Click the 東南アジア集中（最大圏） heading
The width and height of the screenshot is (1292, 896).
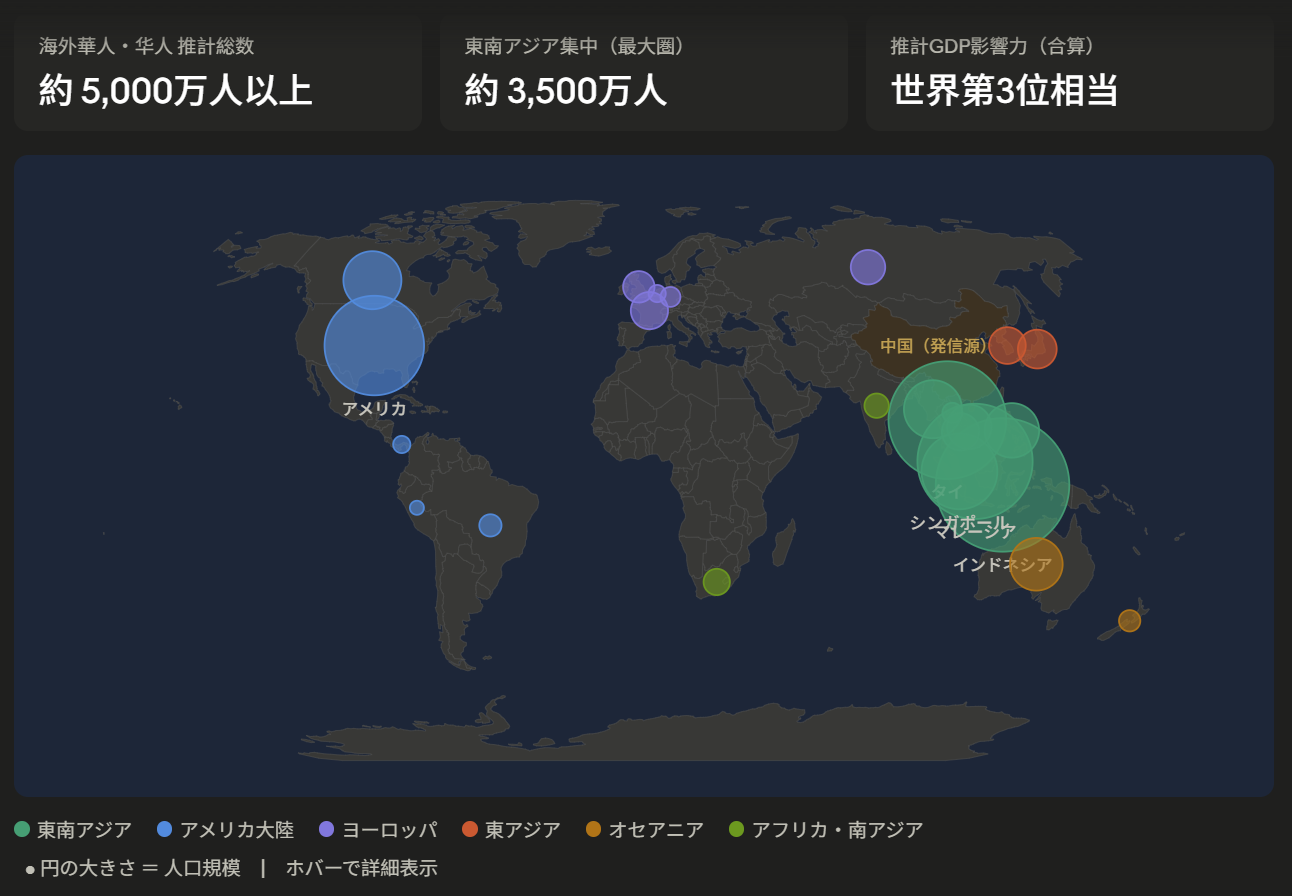[575, 46]
